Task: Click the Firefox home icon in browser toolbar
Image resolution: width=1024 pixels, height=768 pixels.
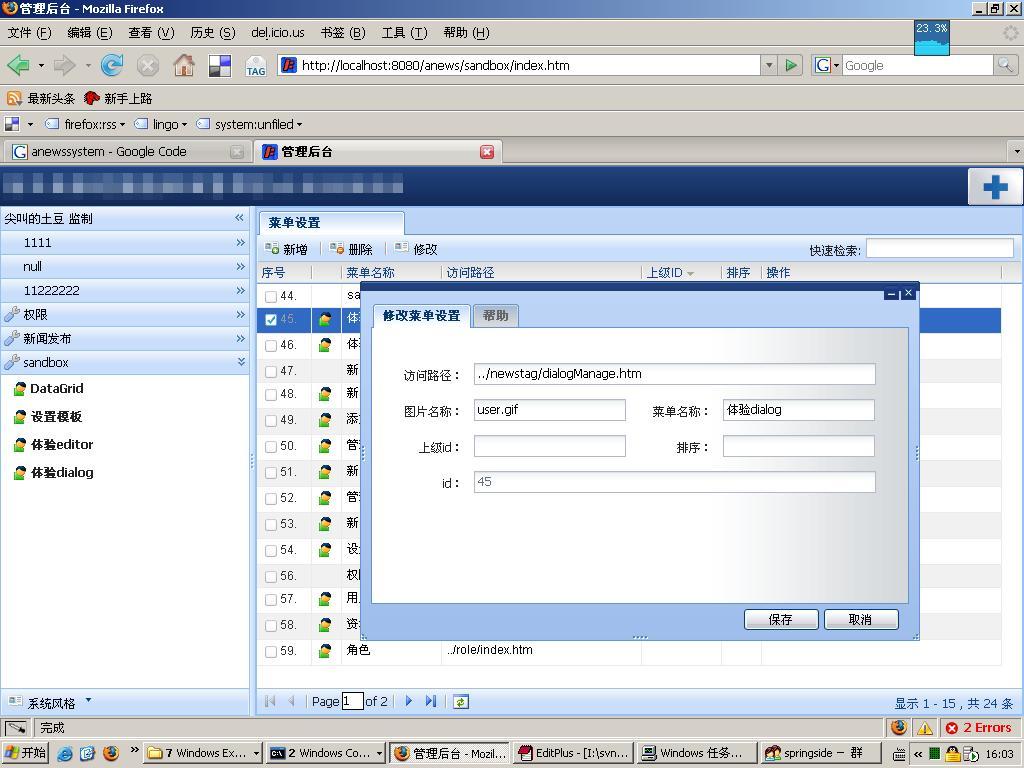Action: [184, 64]
